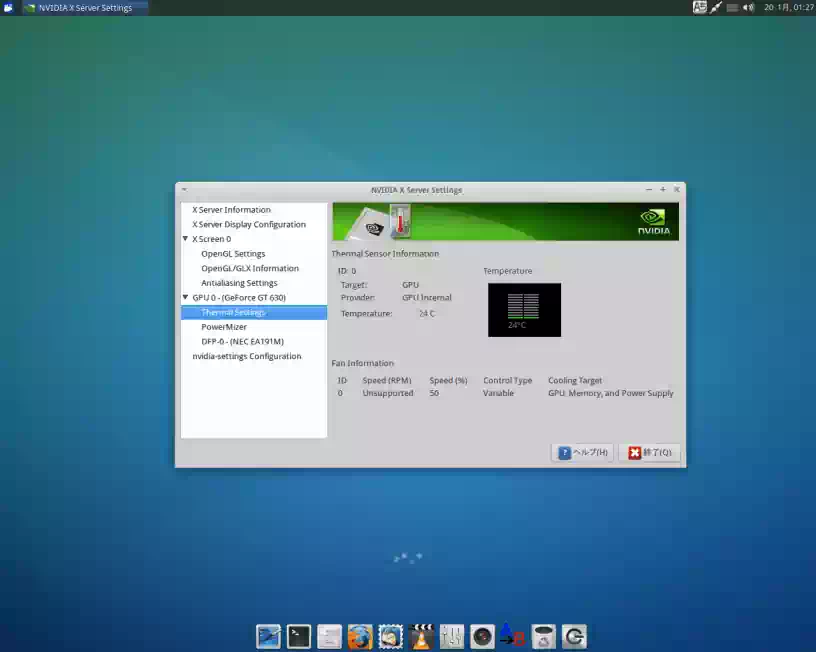Select GPU 0 - (GeForce GT 630)
Screen dimensions: 816x652
239,297
